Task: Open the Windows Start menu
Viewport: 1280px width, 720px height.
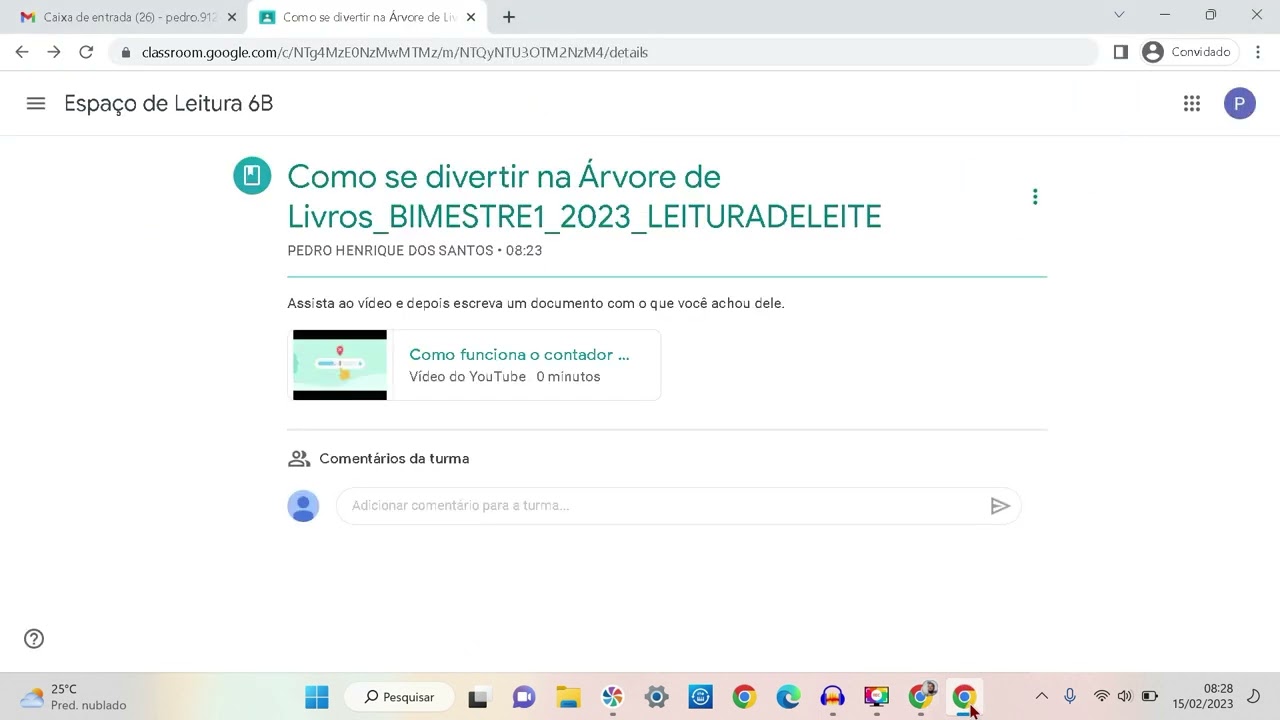Action: point(317,697)
